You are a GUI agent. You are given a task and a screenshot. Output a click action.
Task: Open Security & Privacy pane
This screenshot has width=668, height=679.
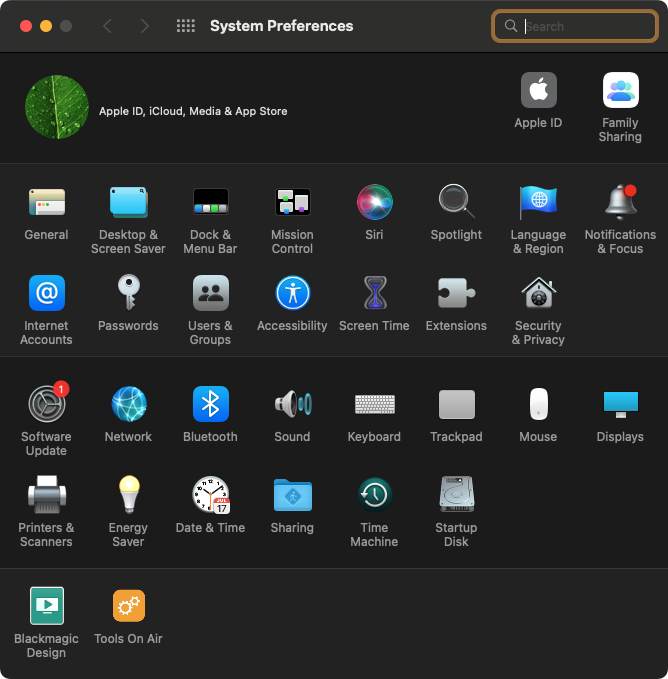[538, 293]
